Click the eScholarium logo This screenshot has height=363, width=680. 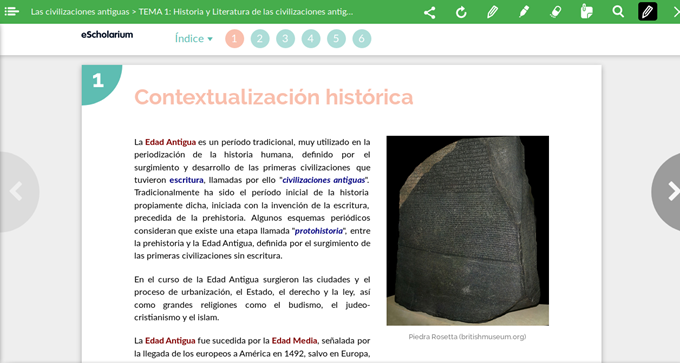click(x=107, y=35)
